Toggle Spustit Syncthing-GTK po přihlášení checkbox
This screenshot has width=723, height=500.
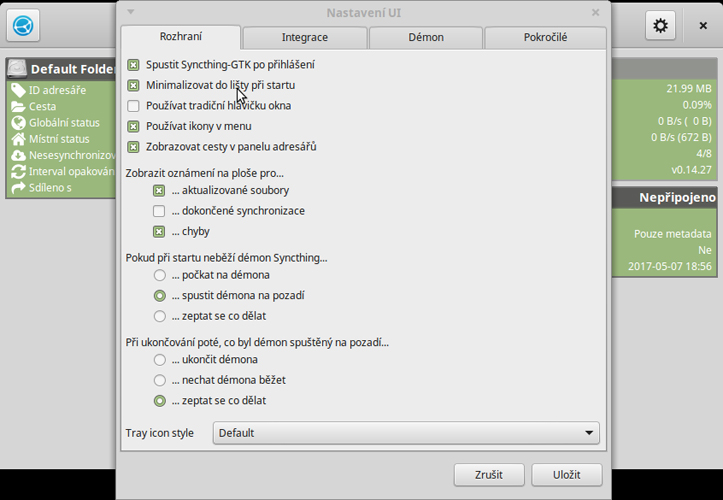(x=133, y=65)
